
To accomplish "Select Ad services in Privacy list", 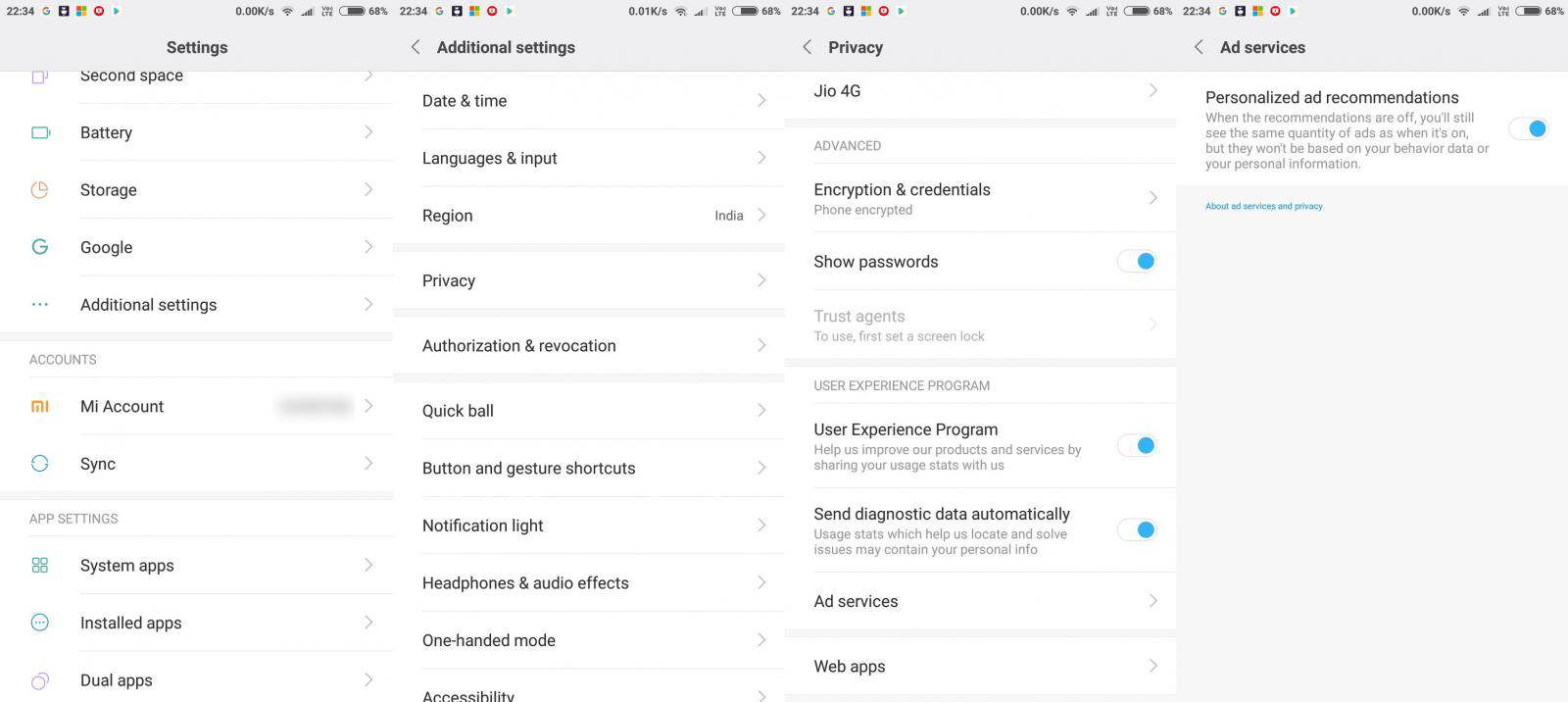I will pyautogui.click(x=981, y=601).
